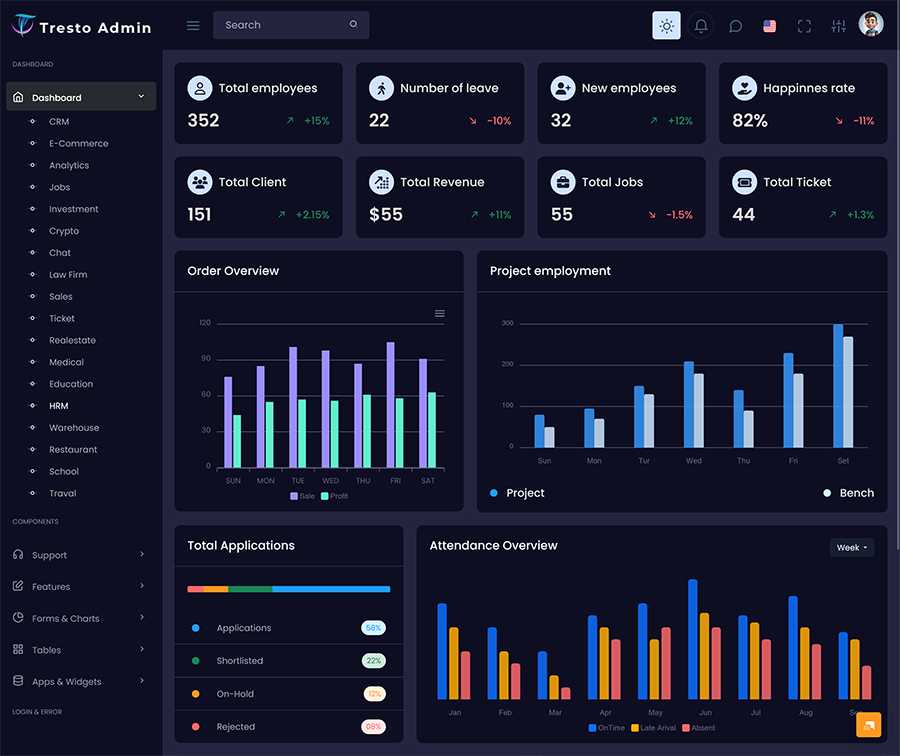Click green segment of Total Applications bar

[x=250, y=589]
